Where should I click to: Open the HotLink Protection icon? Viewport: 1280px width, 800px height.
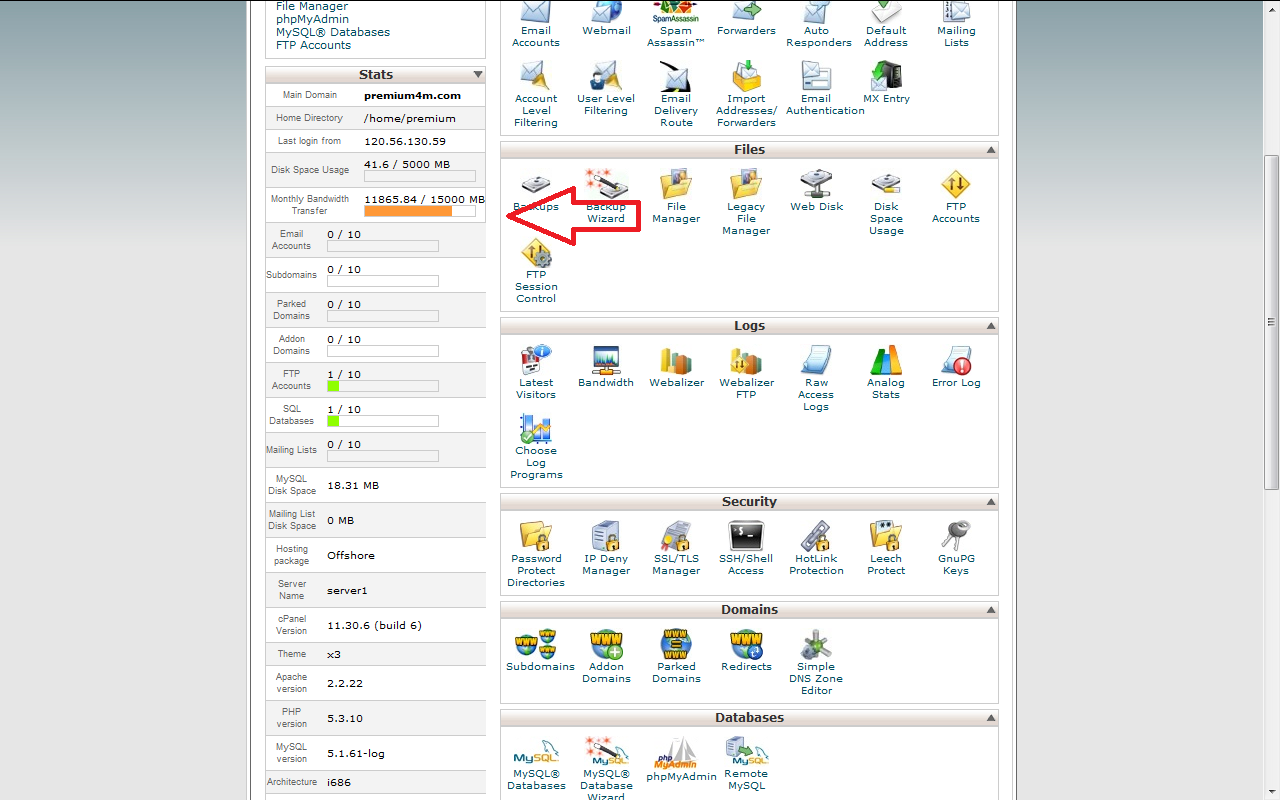click(816, 536)
